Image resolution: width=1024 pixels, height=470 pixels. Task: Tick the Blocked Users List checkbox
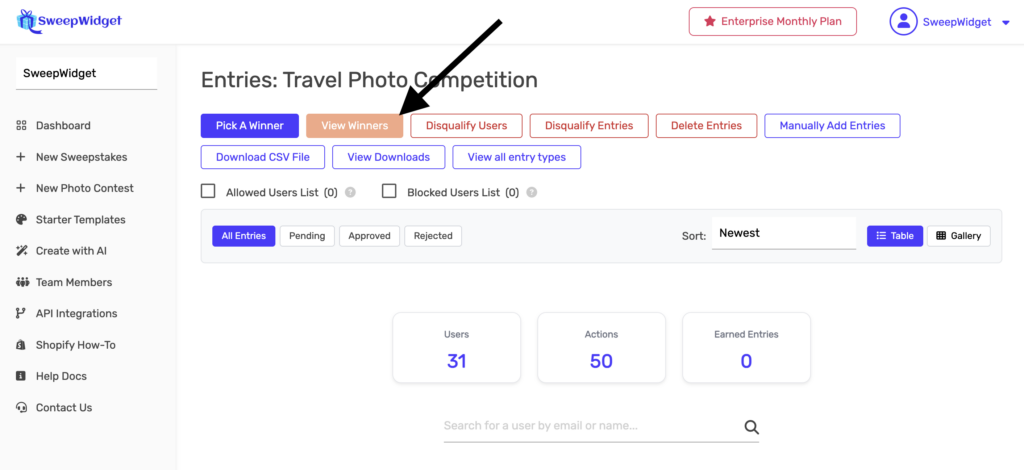(389, 191)
